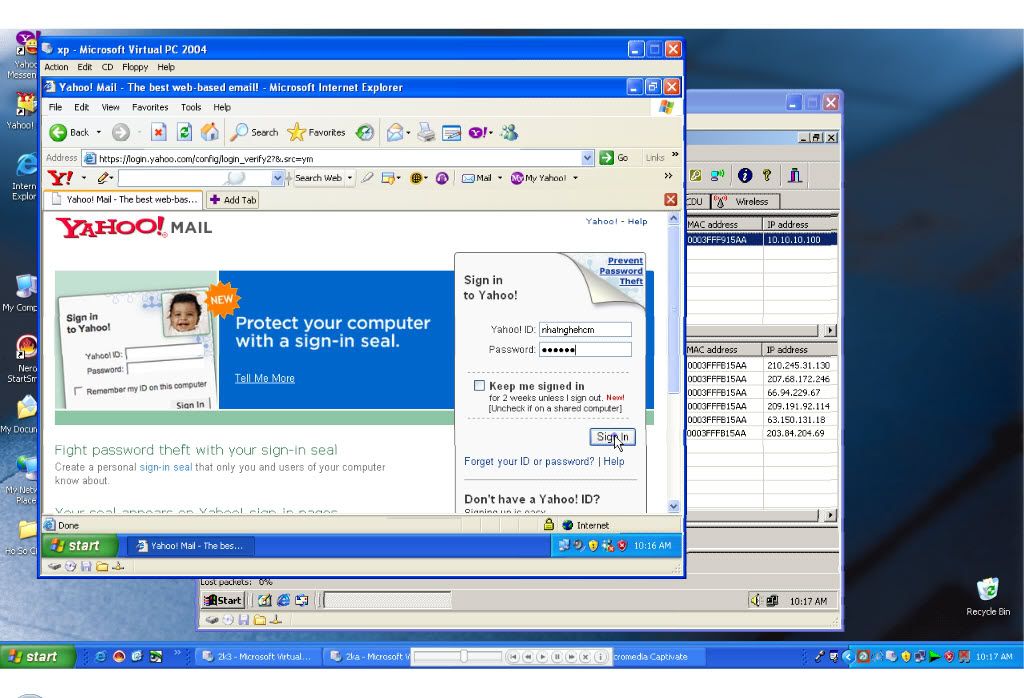Select the Yahoo! Mail browser tab

[x=123, y=200]
